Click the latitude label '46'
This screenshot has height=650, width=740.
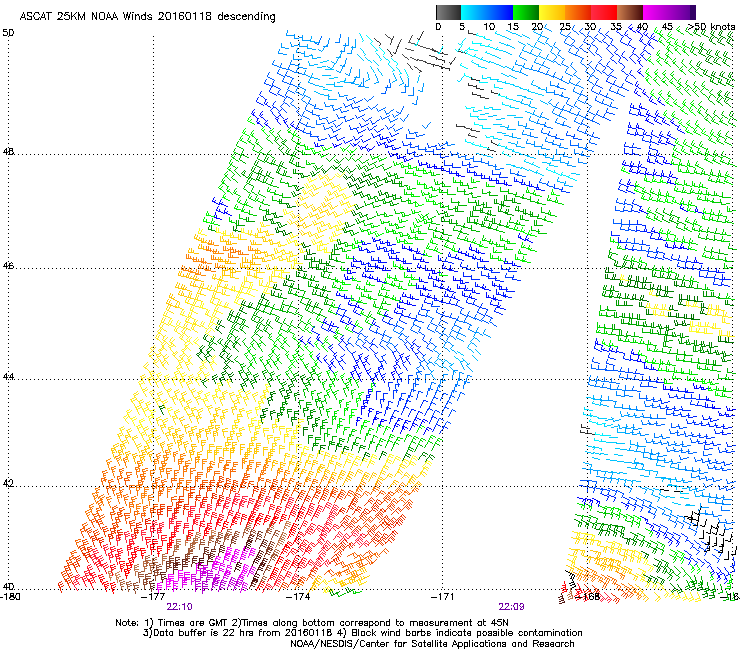pos(8,266)
